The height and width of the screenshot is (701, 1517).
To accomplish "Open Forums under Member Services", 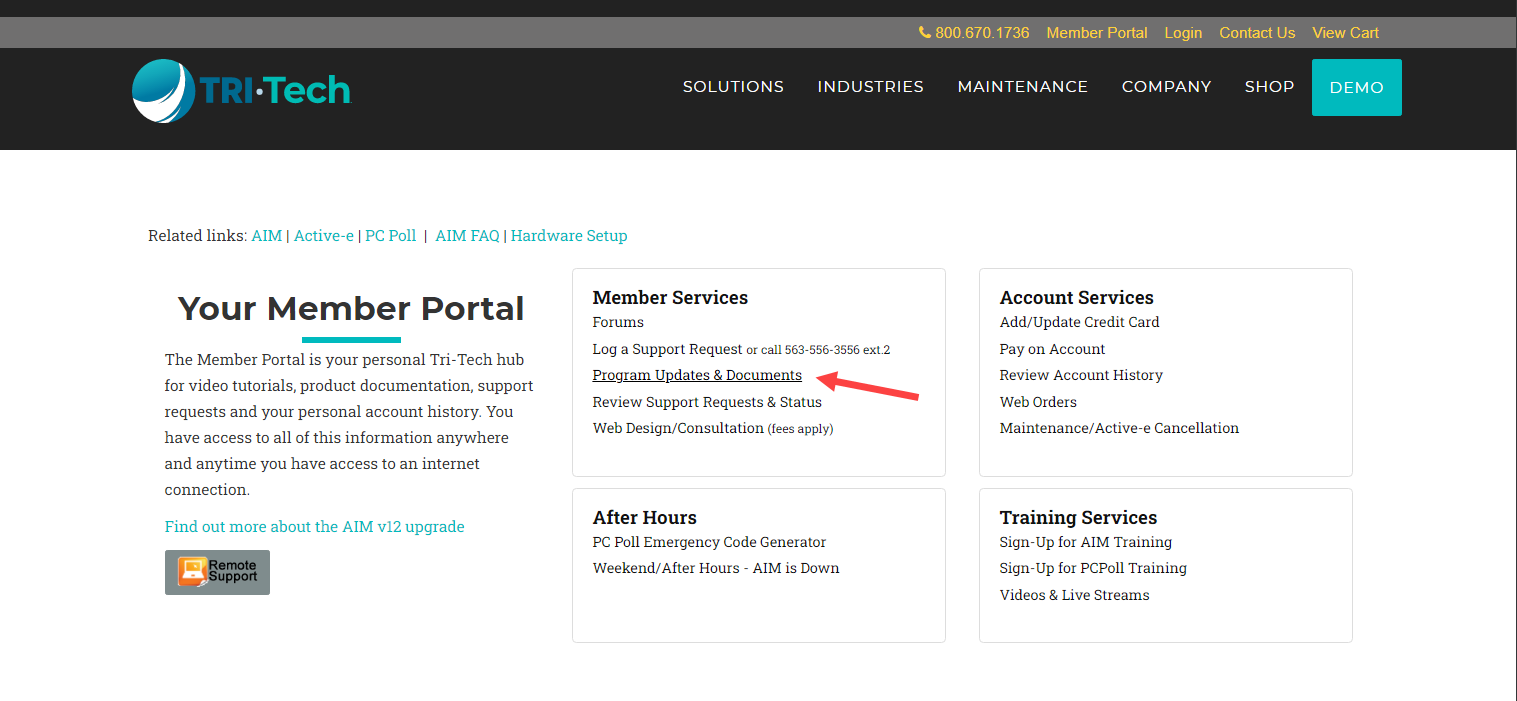I will (618, 322).
